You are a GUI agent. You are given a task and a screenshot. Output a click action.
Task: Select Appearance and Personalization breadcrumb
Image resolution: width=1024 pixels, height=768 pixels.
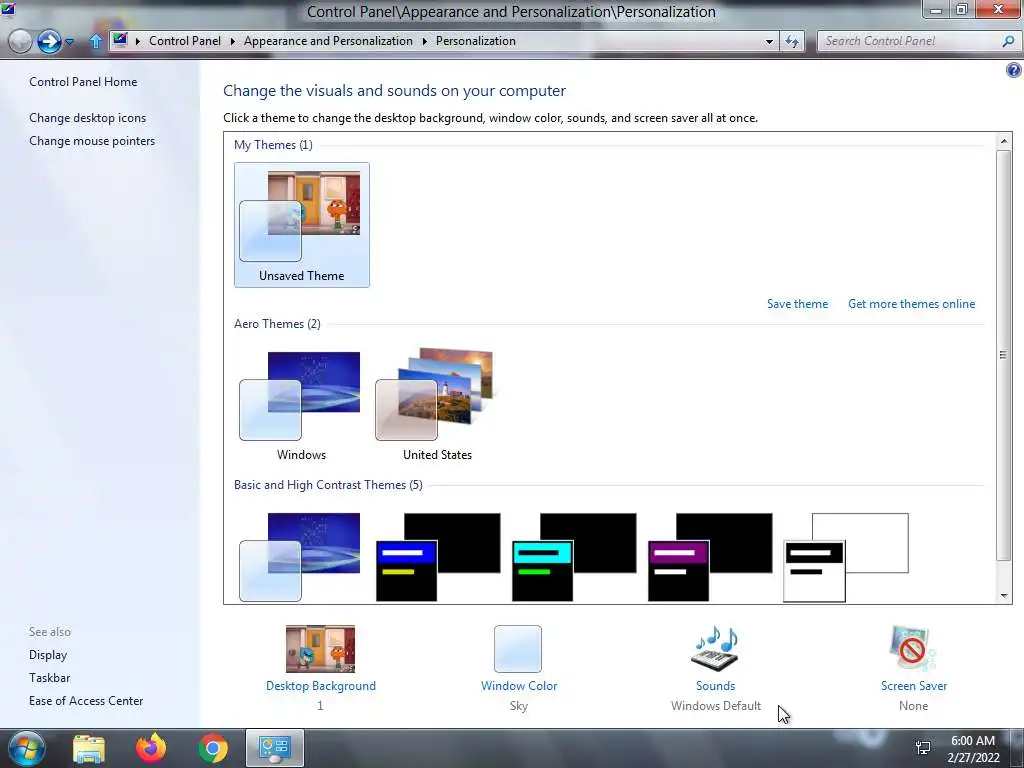328,40
